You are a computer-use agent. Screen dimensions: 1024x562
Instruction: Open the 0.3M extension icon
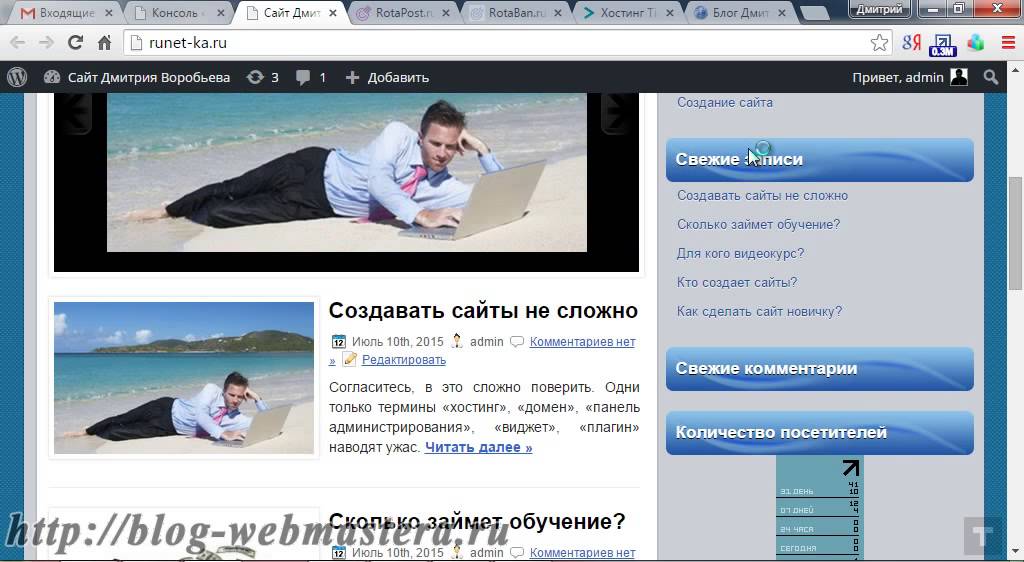tap(943, 44)
